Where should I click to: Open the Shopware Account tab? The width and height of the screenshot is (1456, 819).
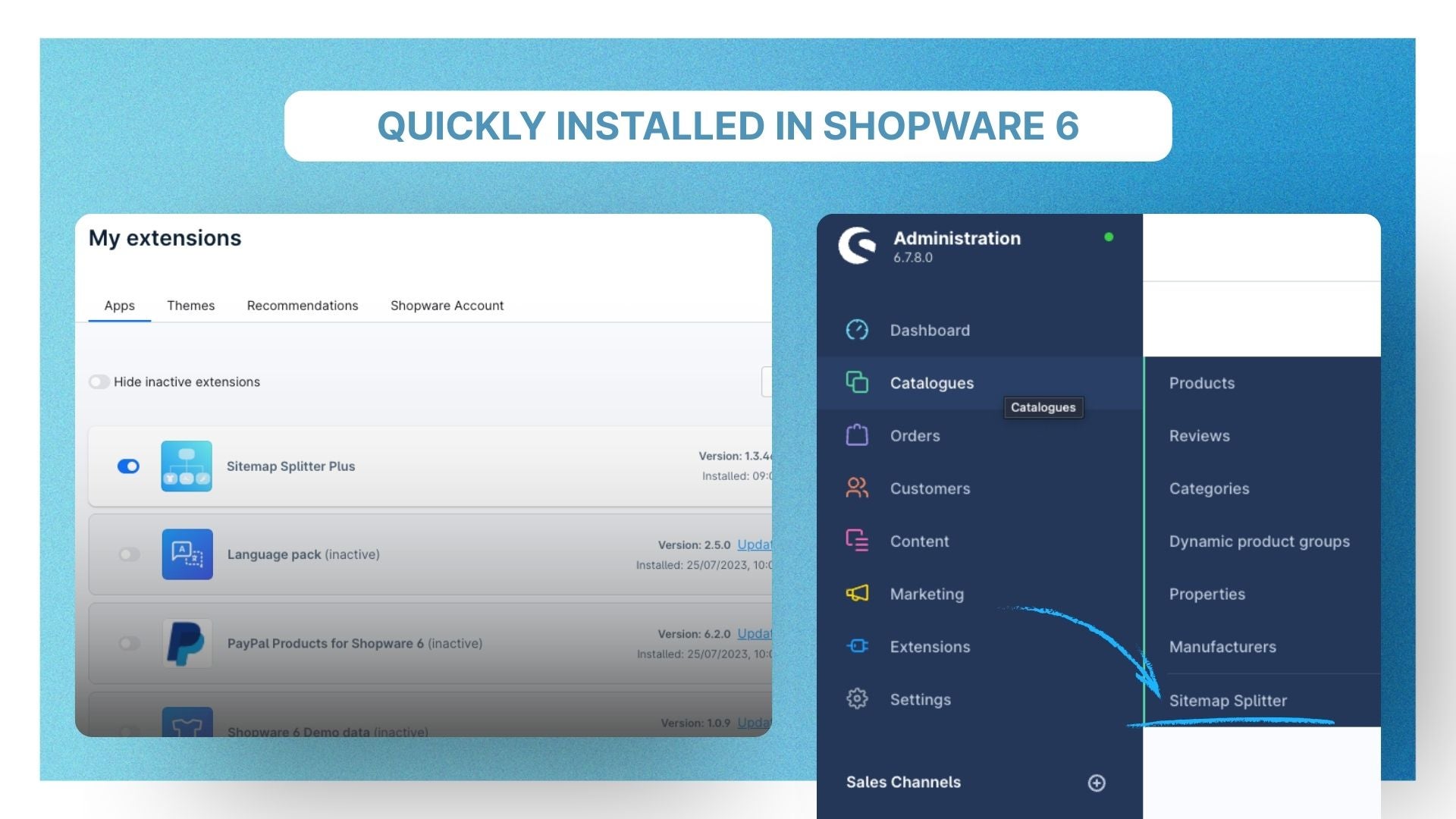coord(447,306)
